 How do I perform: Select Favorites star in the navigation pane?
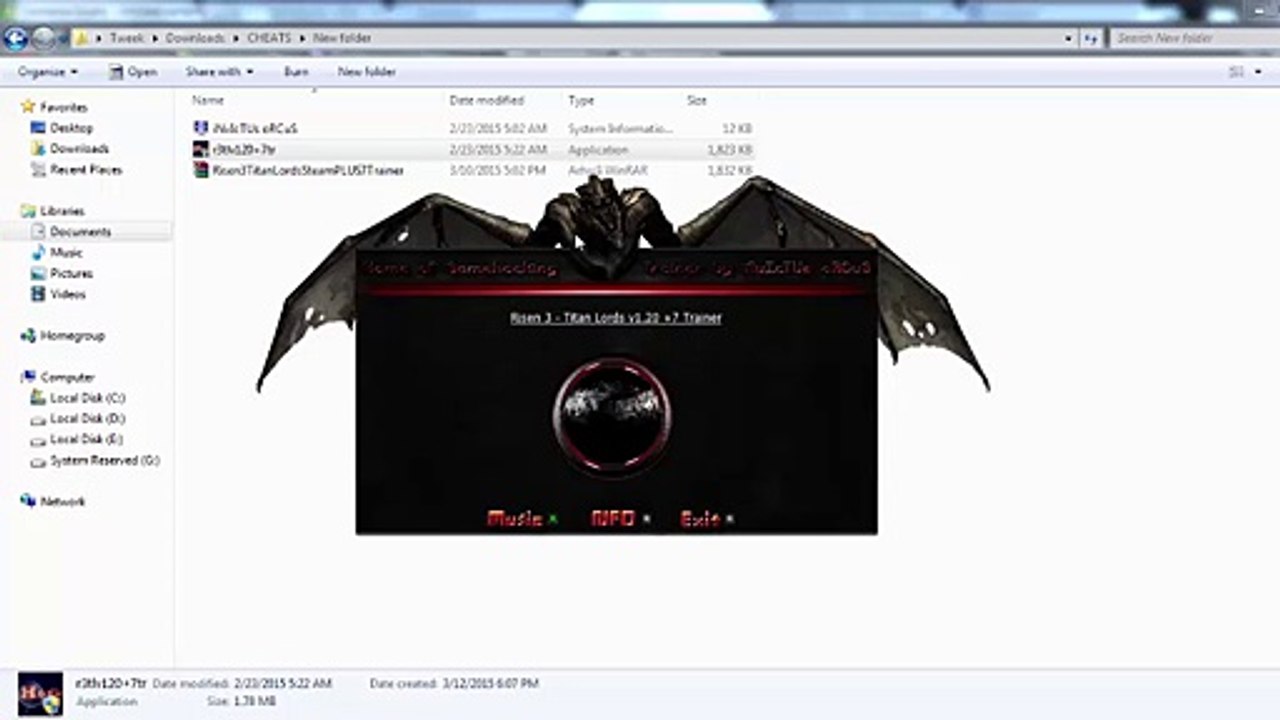click(29, 107)
